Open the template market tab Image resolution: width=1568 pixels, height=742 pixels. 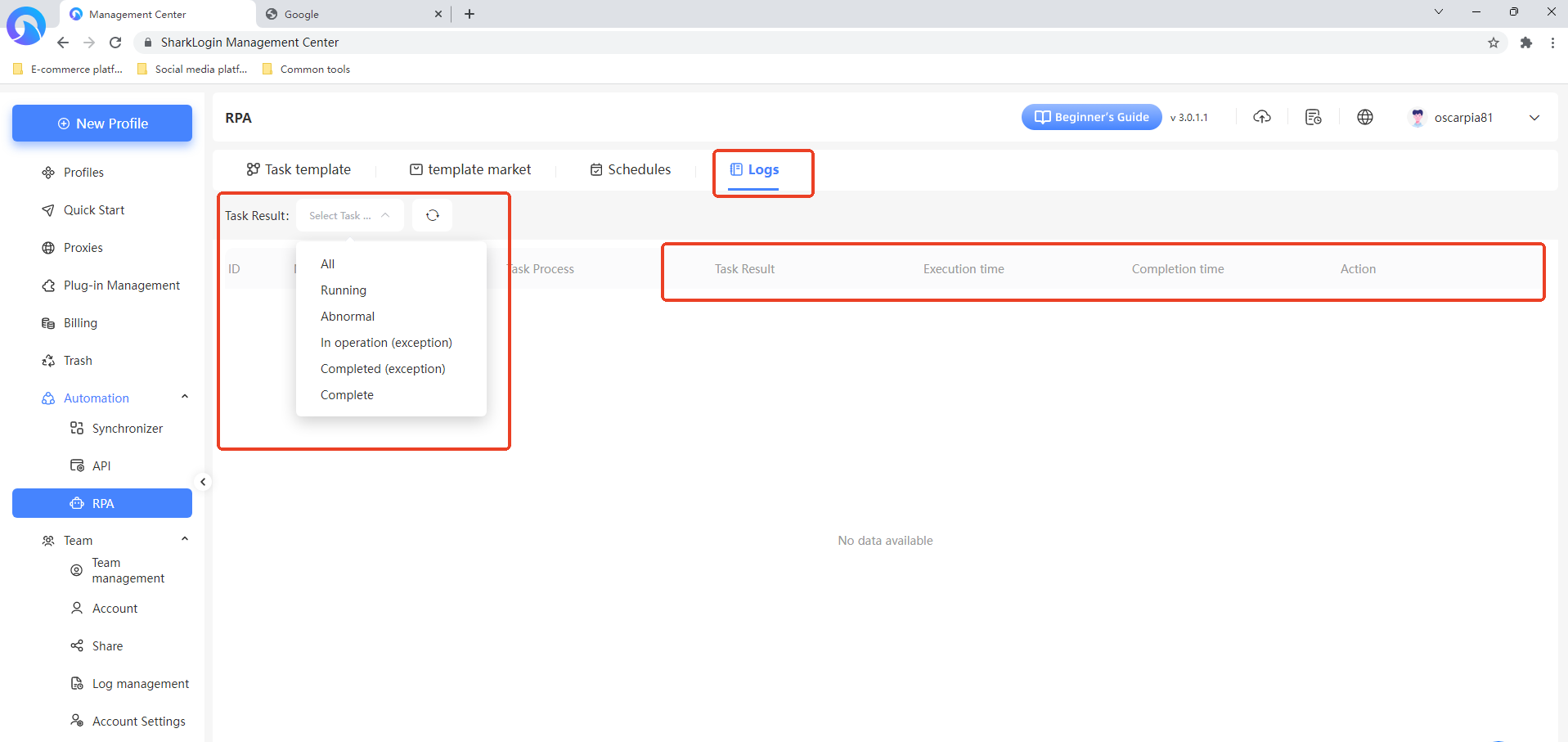coord(470,169)
